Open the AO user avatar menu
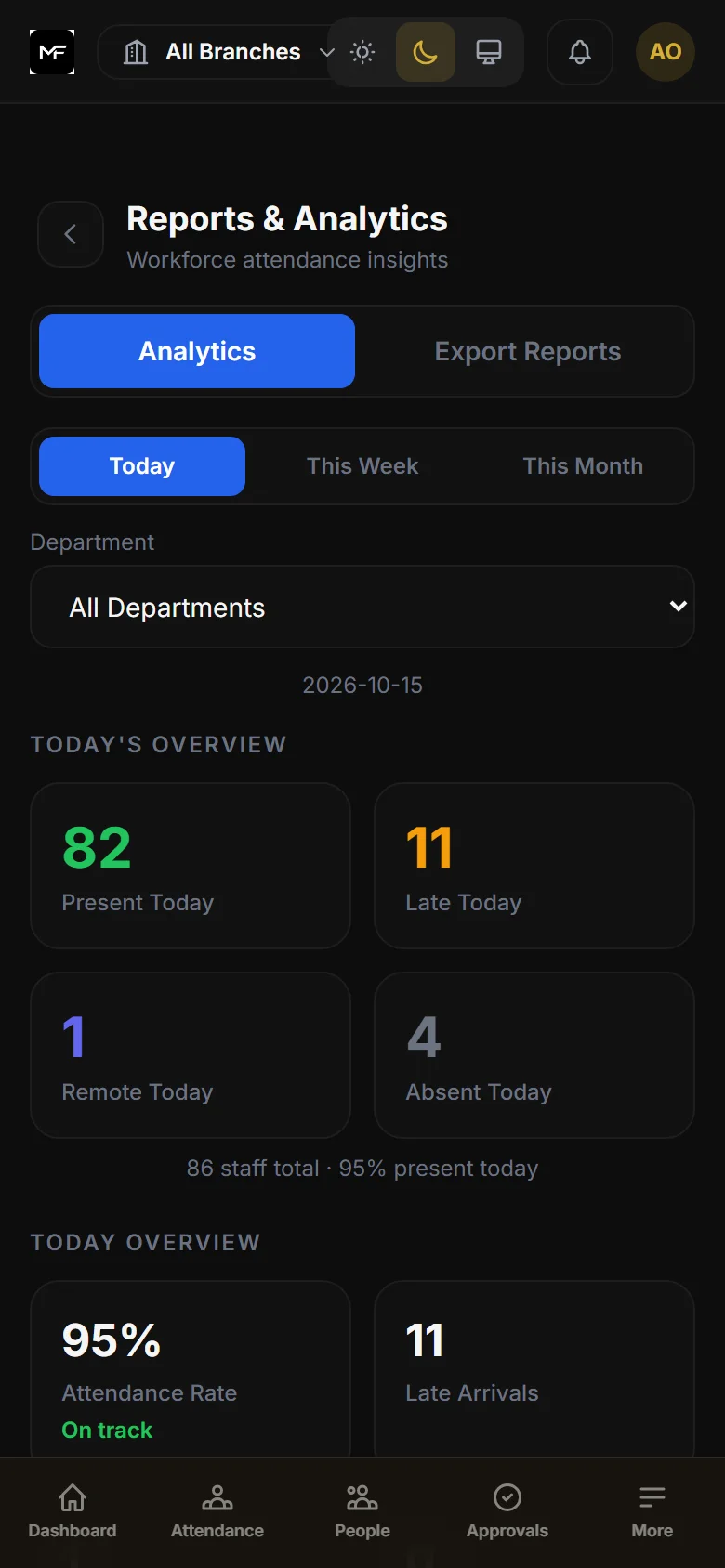Viewport: 725px width, 1568px height. click(666, 52)
